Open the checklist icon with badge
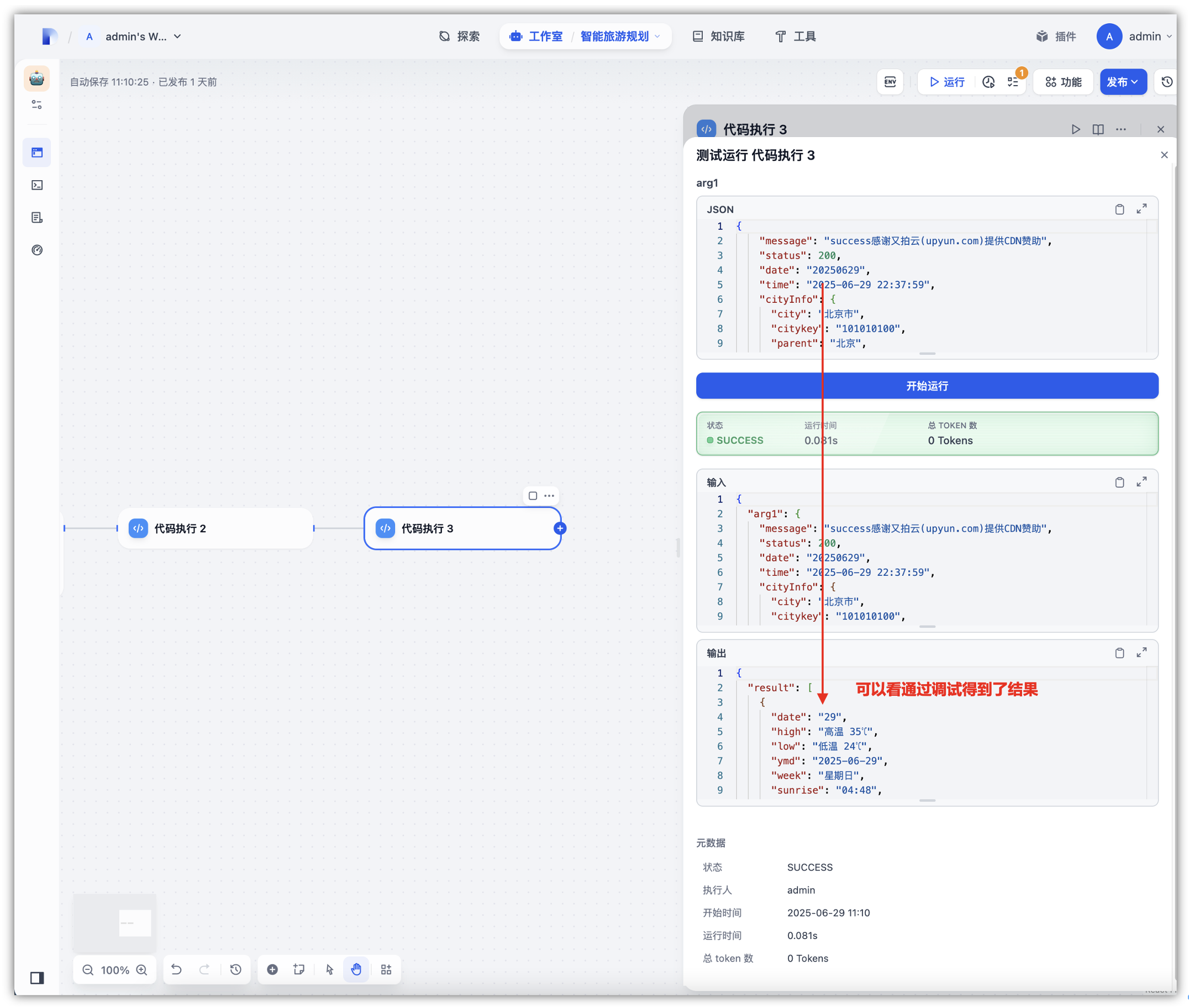The image size is (1189, 1008). (x=1013, y=82)
